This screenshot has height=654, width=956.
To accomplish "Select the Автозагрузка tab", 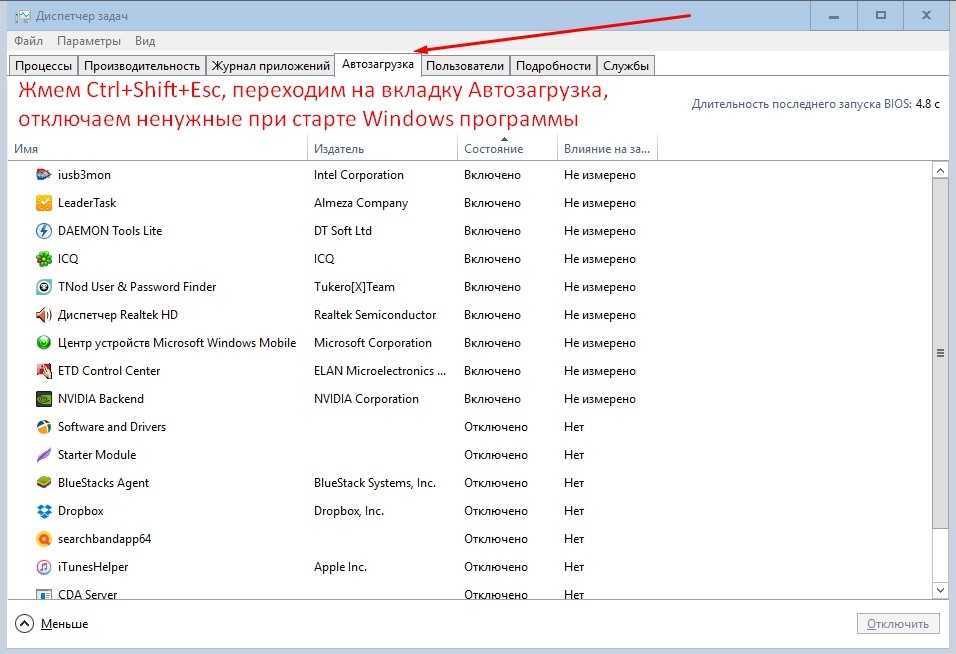I will coord(377,64).
